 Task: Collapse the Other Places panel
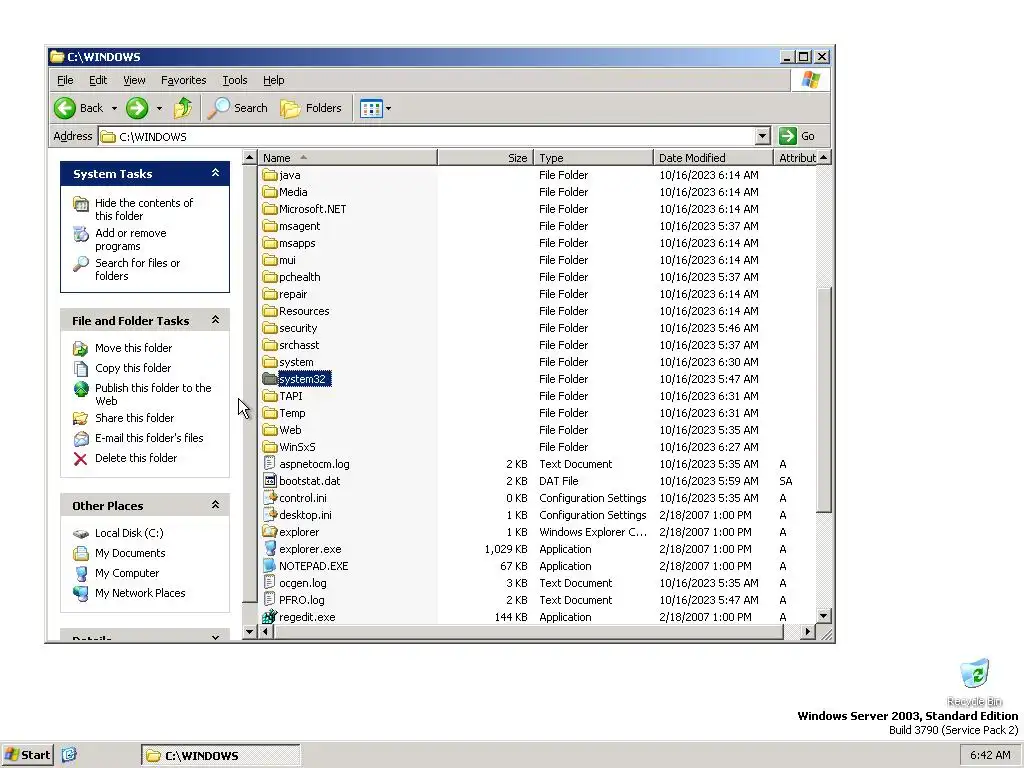216,505
